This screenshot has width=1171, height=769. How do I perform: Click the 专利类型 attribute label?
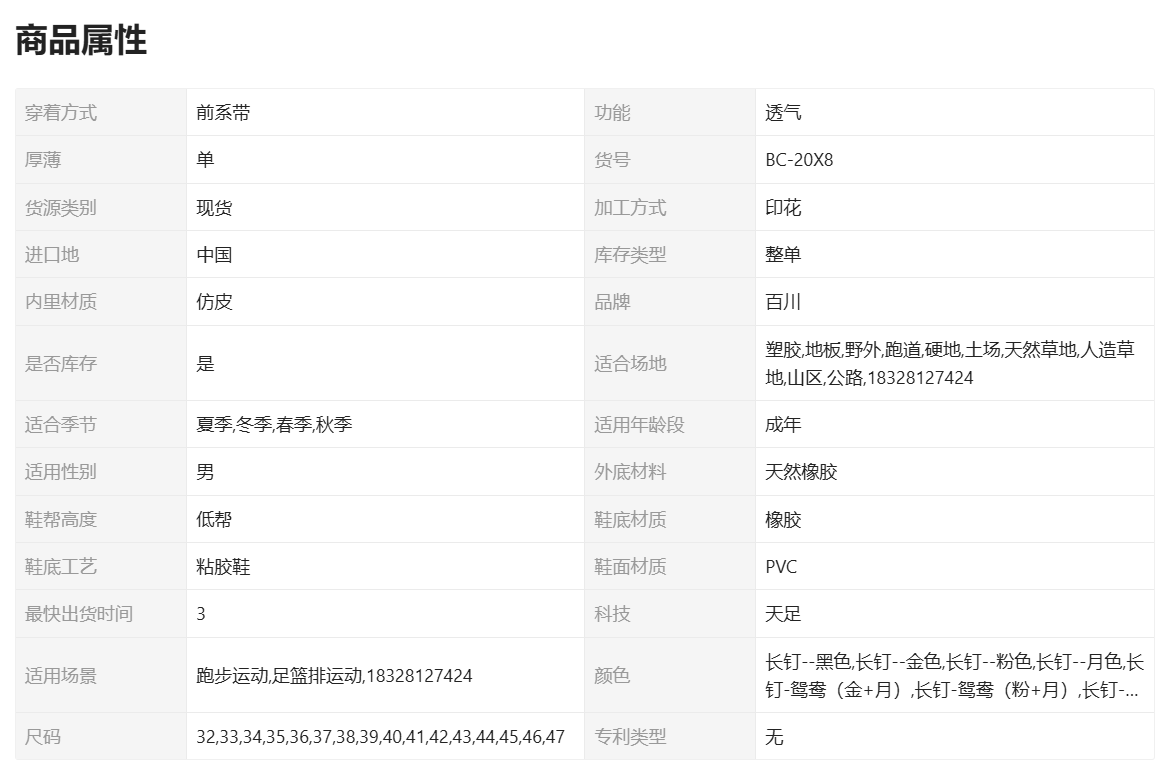pos(630,737)
